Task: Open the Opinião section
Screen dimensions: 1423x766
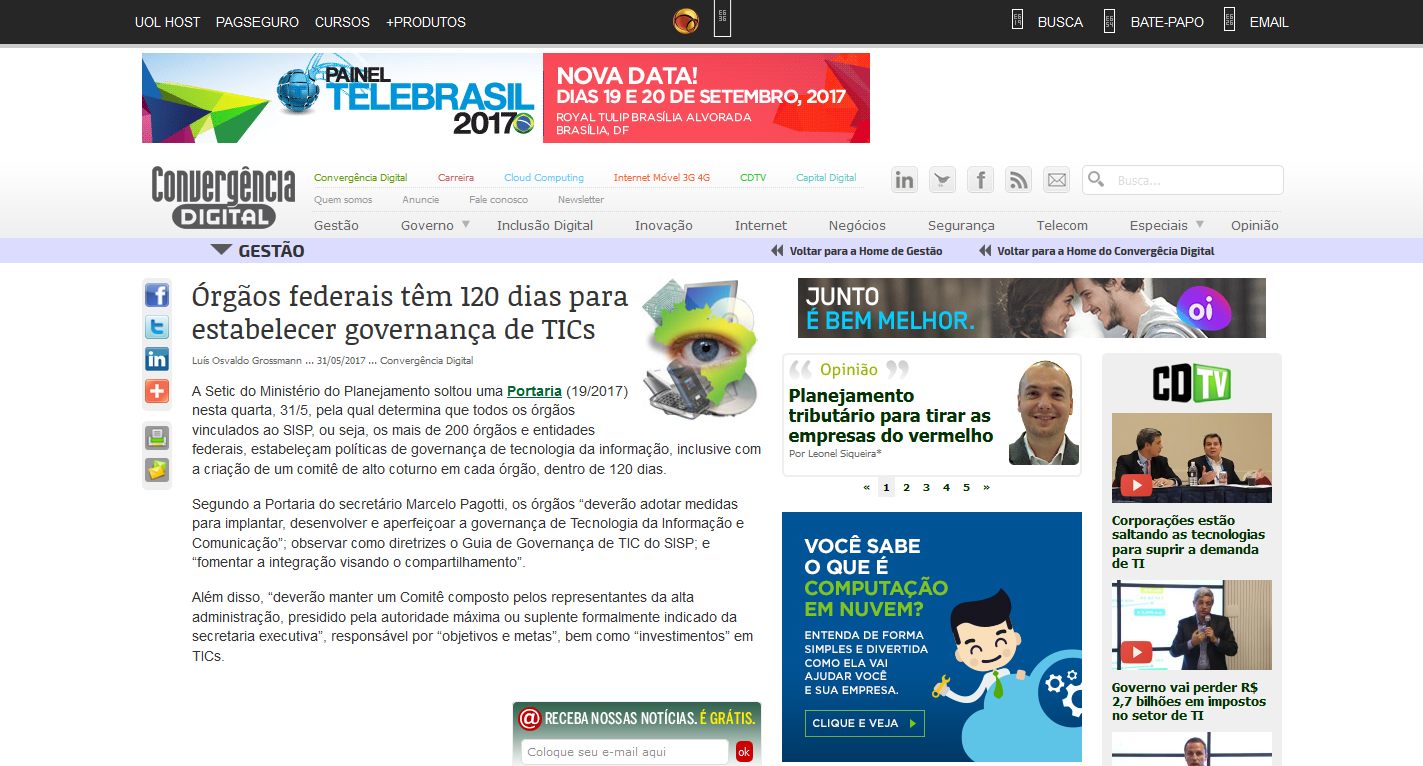Action: [1255, 225]
